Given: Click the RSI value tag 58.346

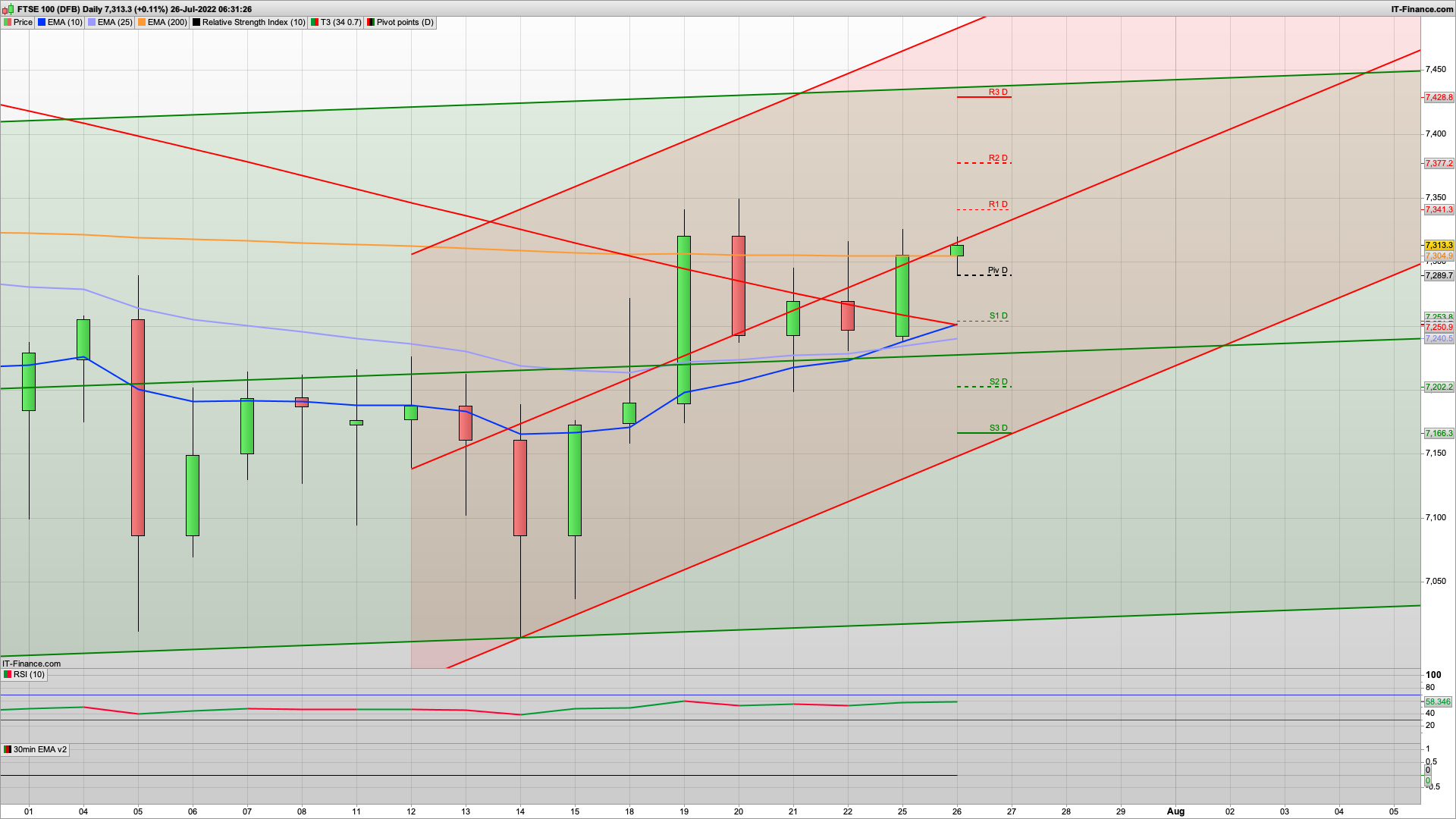Looking at the screenshot, I should click(1438, 701).
